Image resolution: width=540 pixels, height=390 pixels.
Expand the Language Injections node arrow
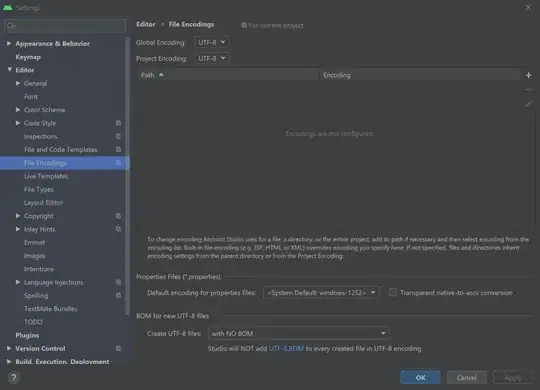18,282
